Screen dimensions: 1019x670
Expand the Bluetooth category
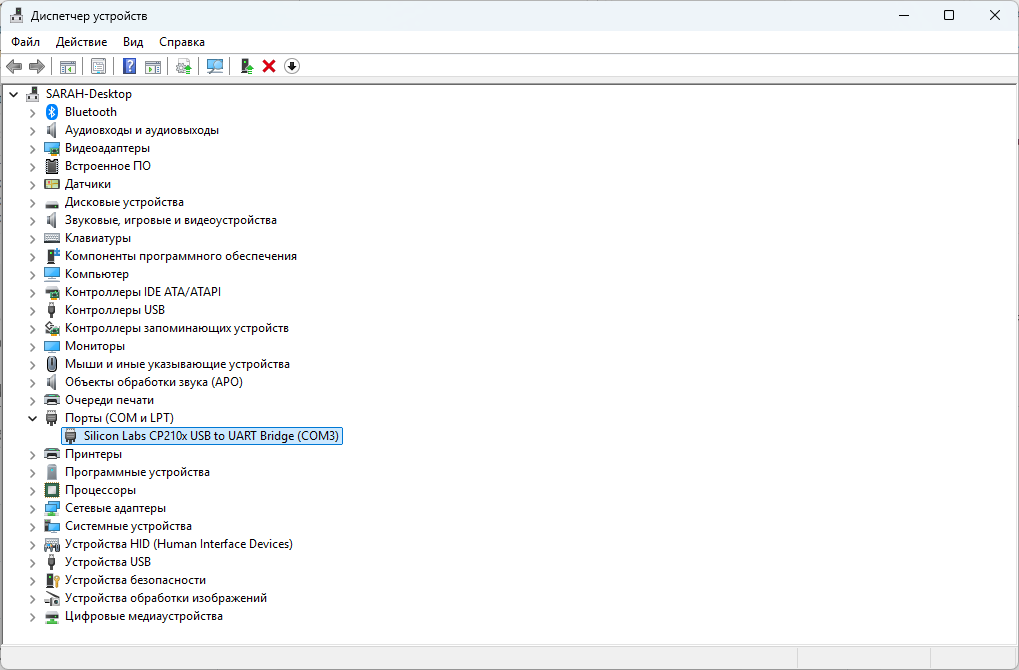[32, 112]
